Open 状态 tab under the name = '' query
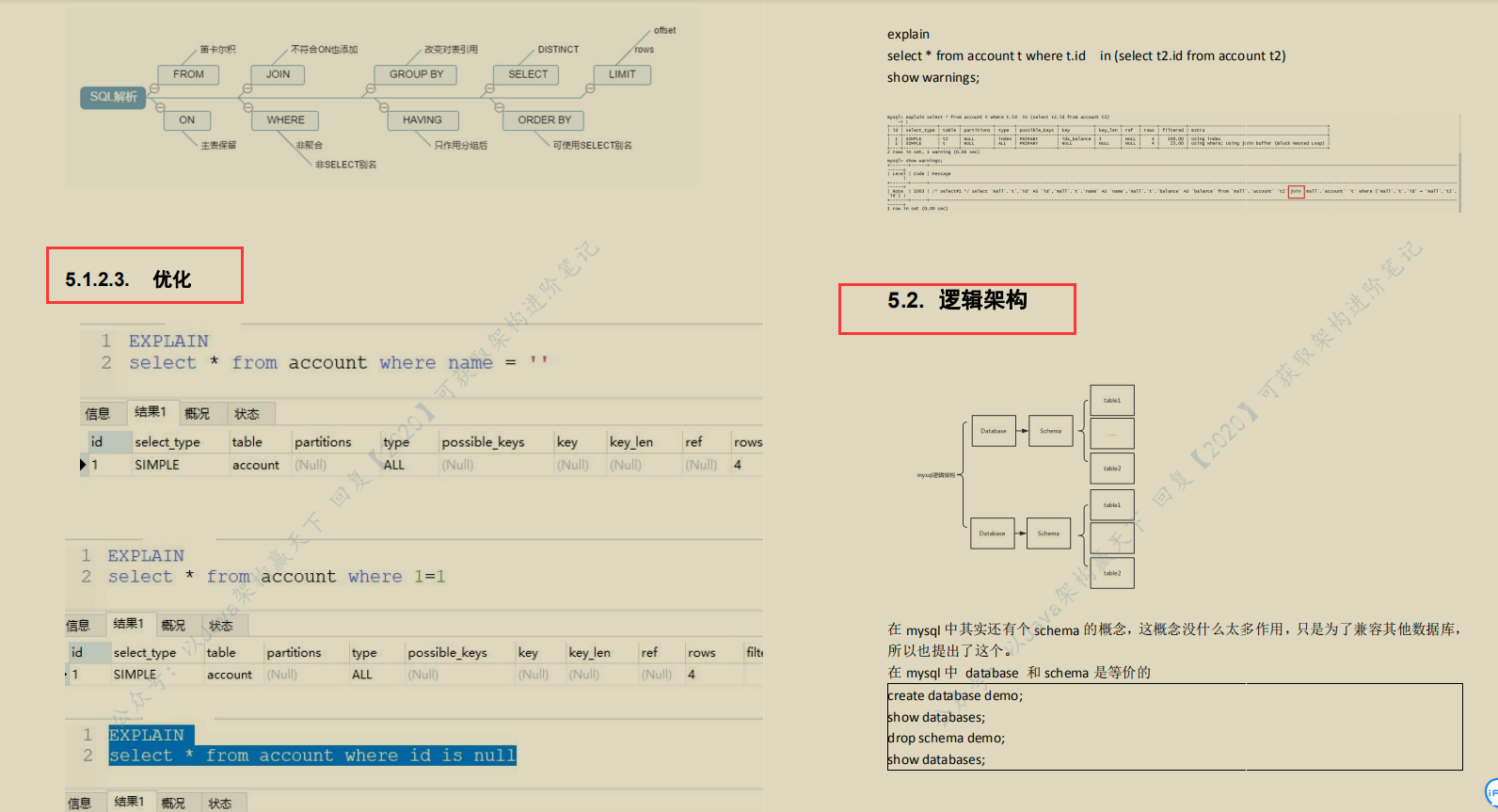This screenshot has width=1498, height=812. pos(247,414)
